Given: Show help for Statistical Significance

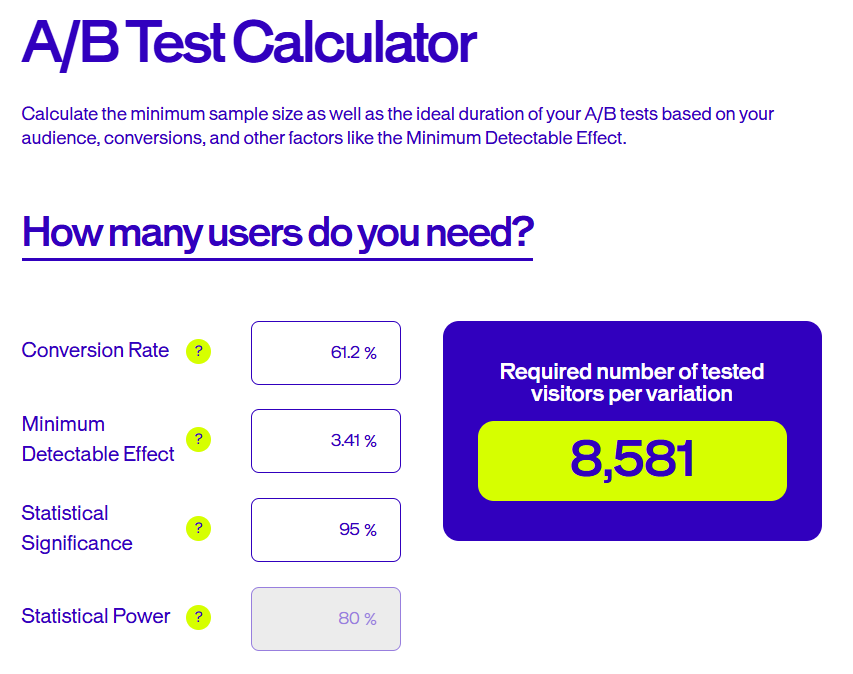Looking at the screenshot, I should (x=199, y=529).
